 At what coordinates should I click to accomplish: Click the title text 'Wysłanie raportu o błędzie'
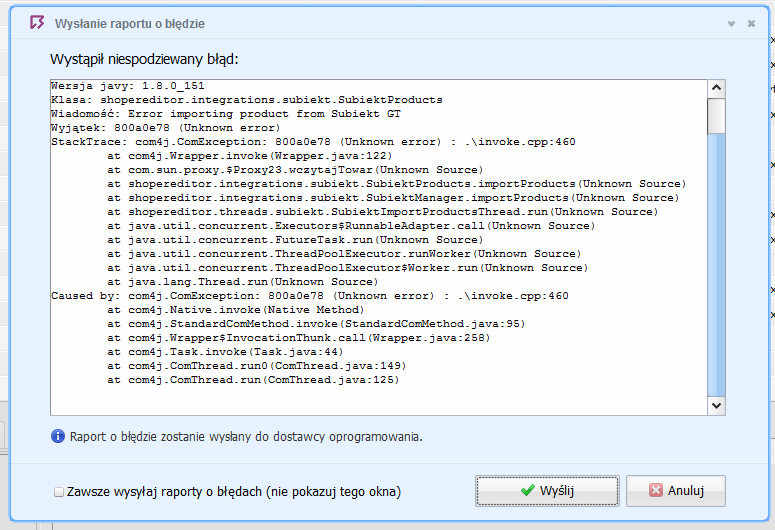coord(129,24)
